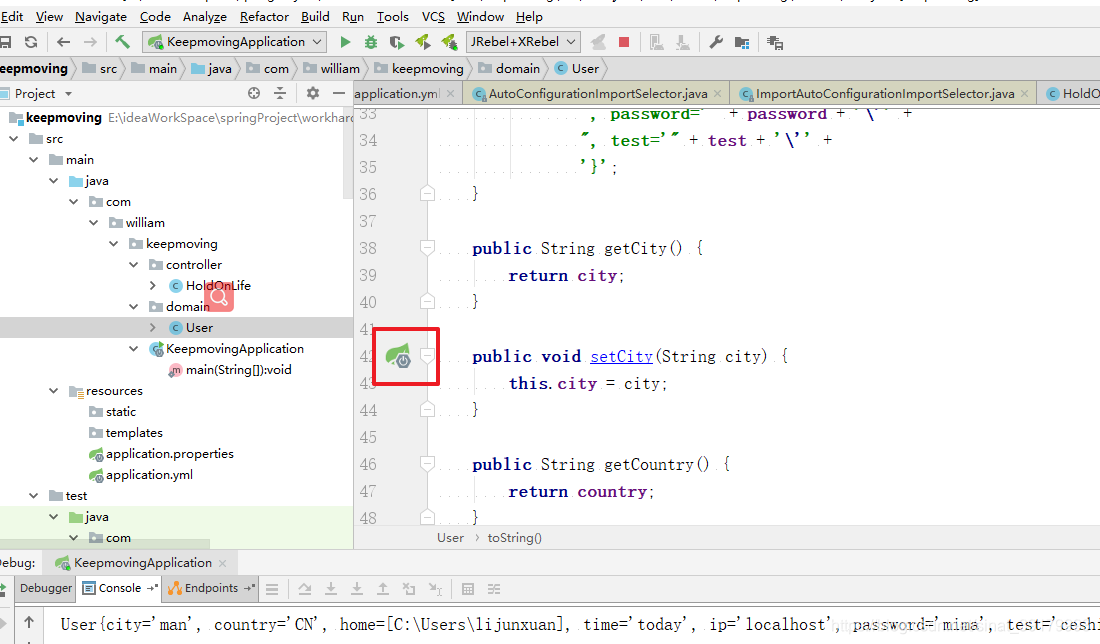Screen dimensions: 1100x644
Task: Open JRebel+XRebel dropdown
Action: pyautogui.click(x=523, y=42)
